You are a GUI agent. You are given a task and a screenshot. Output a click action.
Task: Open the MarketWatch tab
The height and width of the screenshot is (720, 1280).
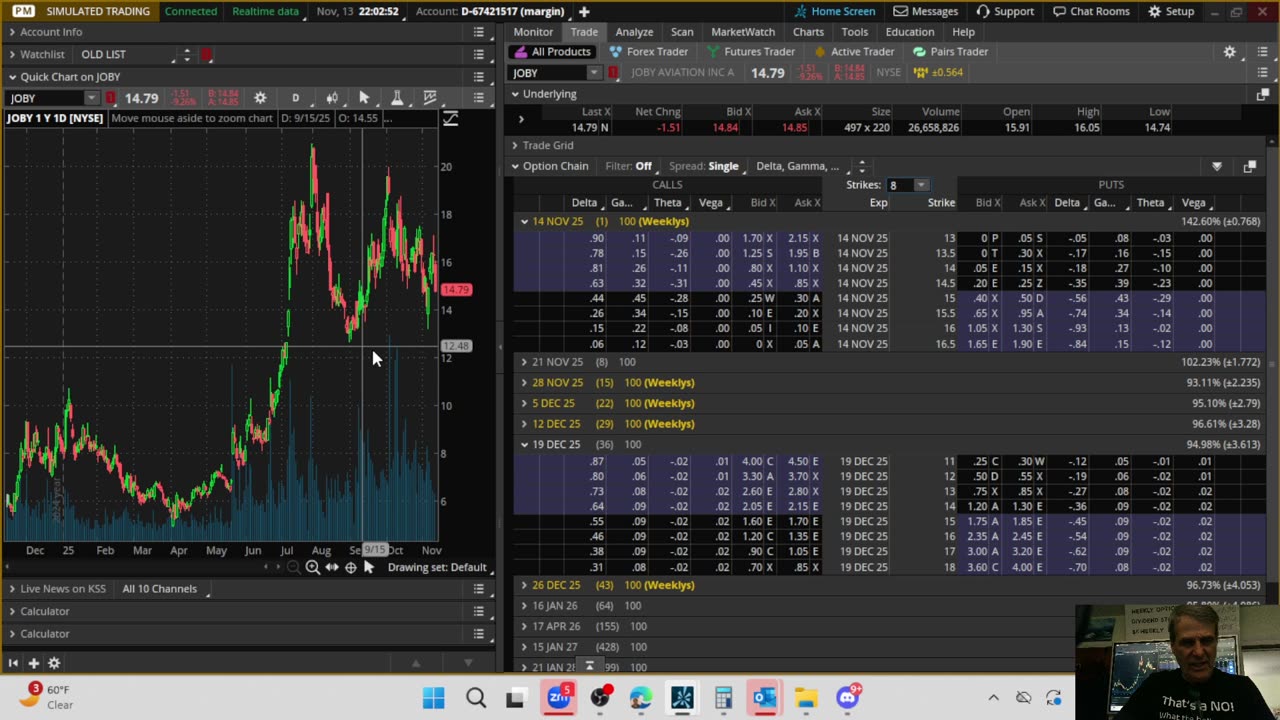tap(743, 32)
